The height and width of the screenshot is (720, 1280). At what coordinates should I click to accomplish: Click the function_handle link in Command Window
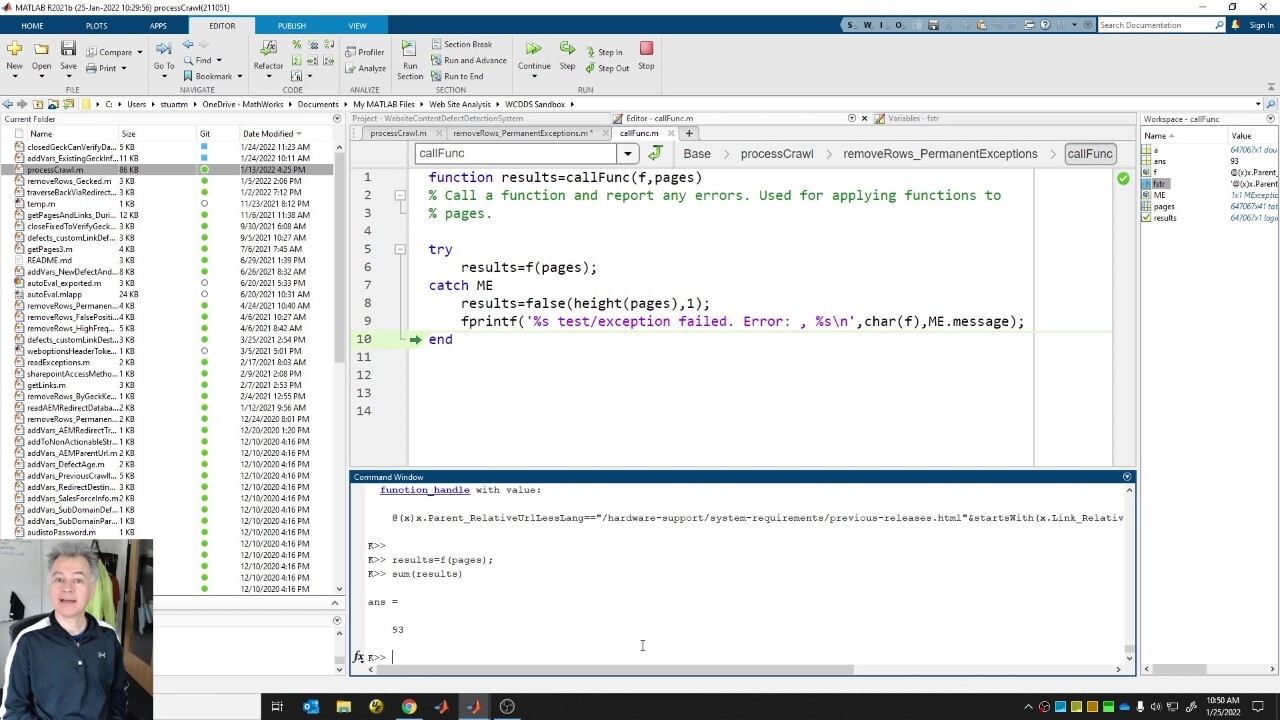[x=424, y=490]
